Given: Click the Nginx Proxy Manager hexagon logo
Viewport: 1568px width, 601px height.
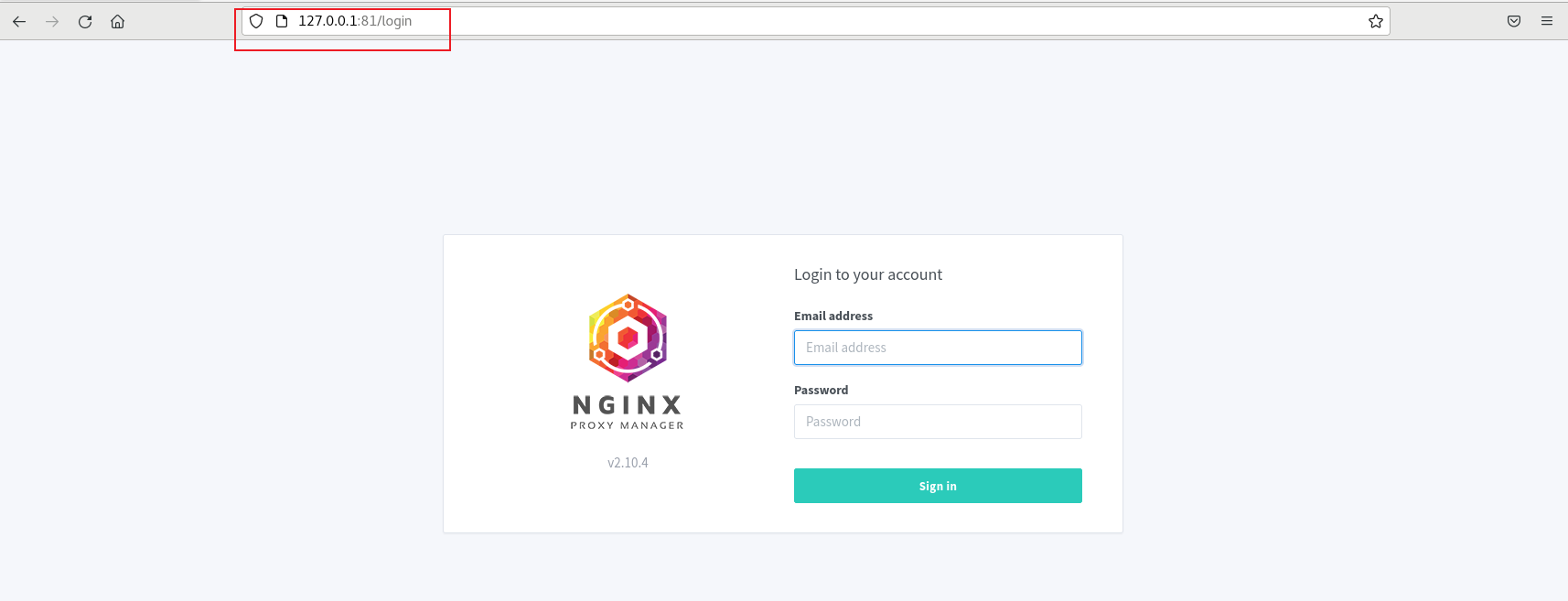Looking at the screenshot, I should (x=628, y=338).
